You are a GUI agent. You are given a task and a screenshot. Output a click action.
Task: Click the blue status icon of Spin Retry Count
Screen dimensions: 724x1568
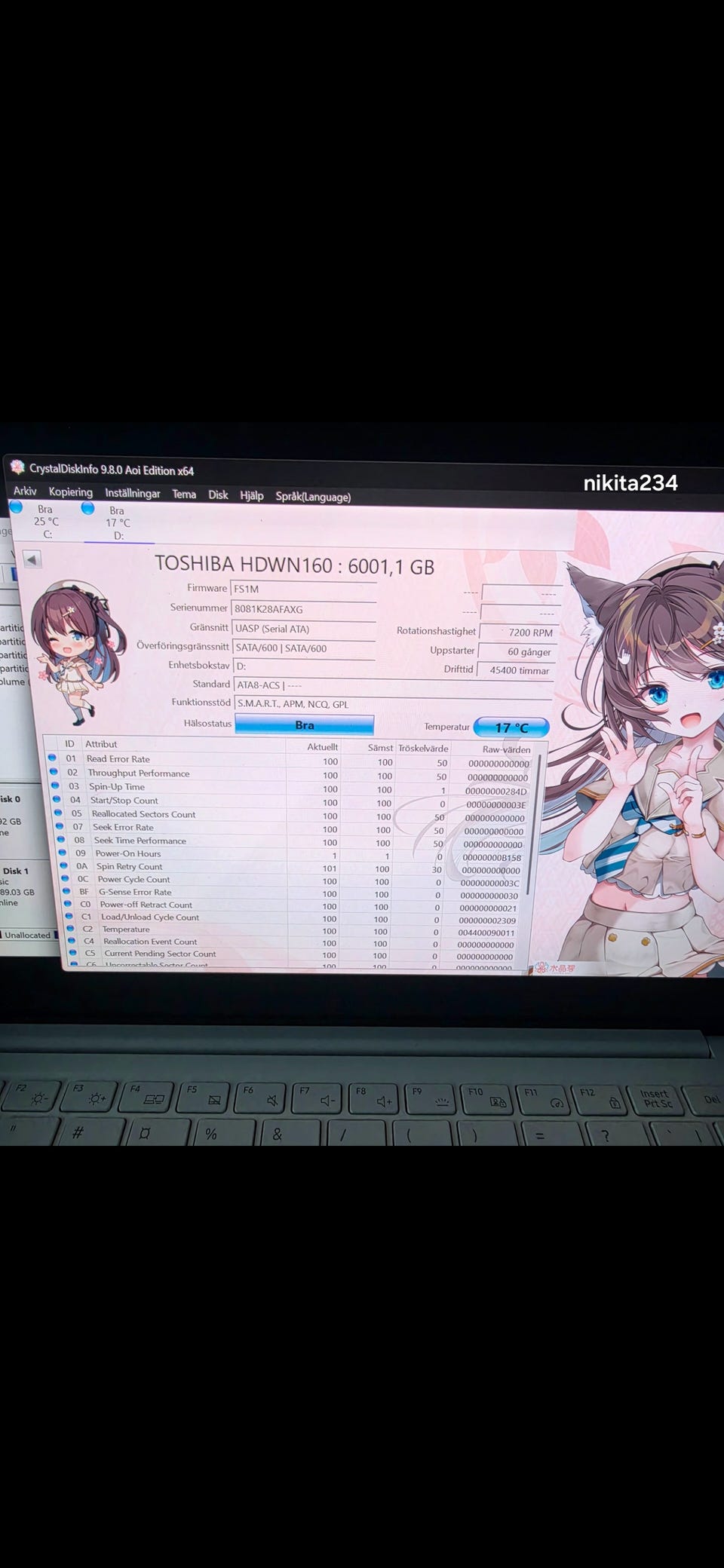coord(64,865)
